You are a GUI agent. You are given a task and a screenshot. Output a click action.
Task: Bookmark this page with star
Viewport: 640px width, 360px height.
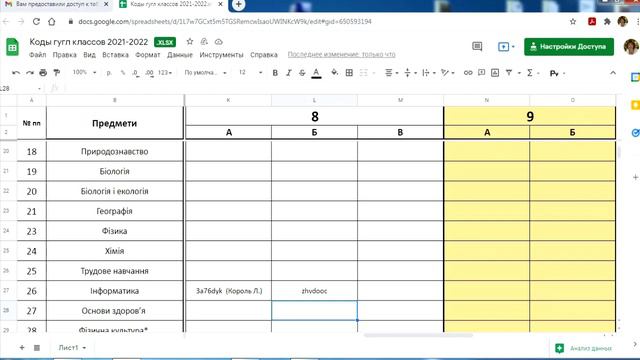(573, 22)
